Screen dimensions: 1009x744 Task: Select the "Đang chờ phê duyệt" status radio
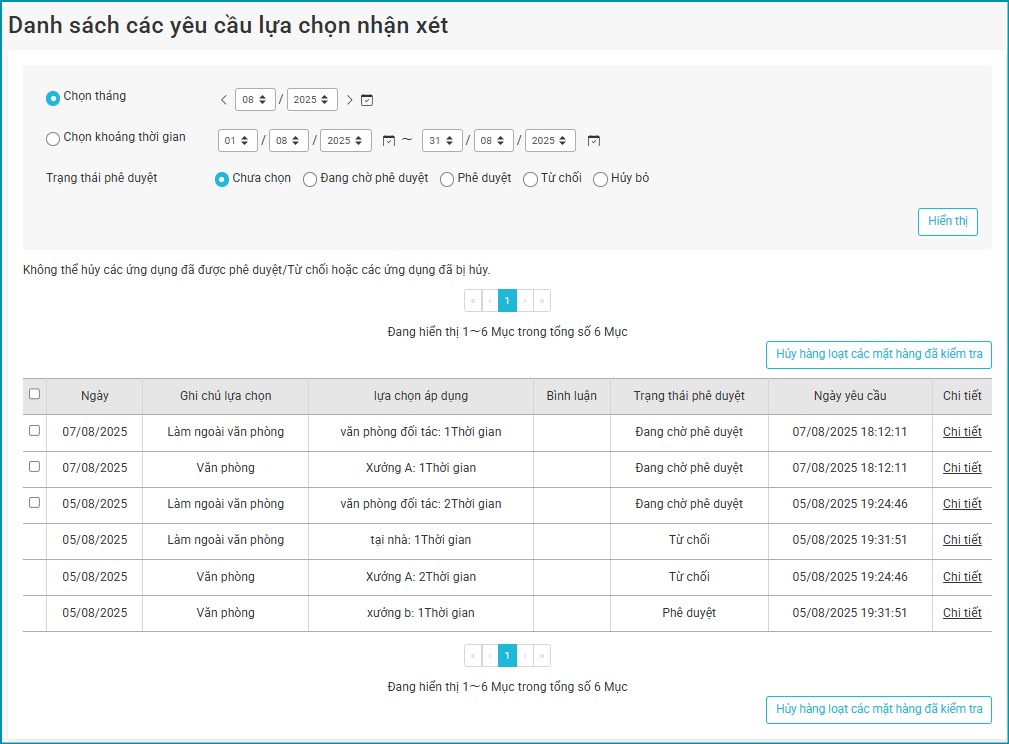tap(310, 180)
